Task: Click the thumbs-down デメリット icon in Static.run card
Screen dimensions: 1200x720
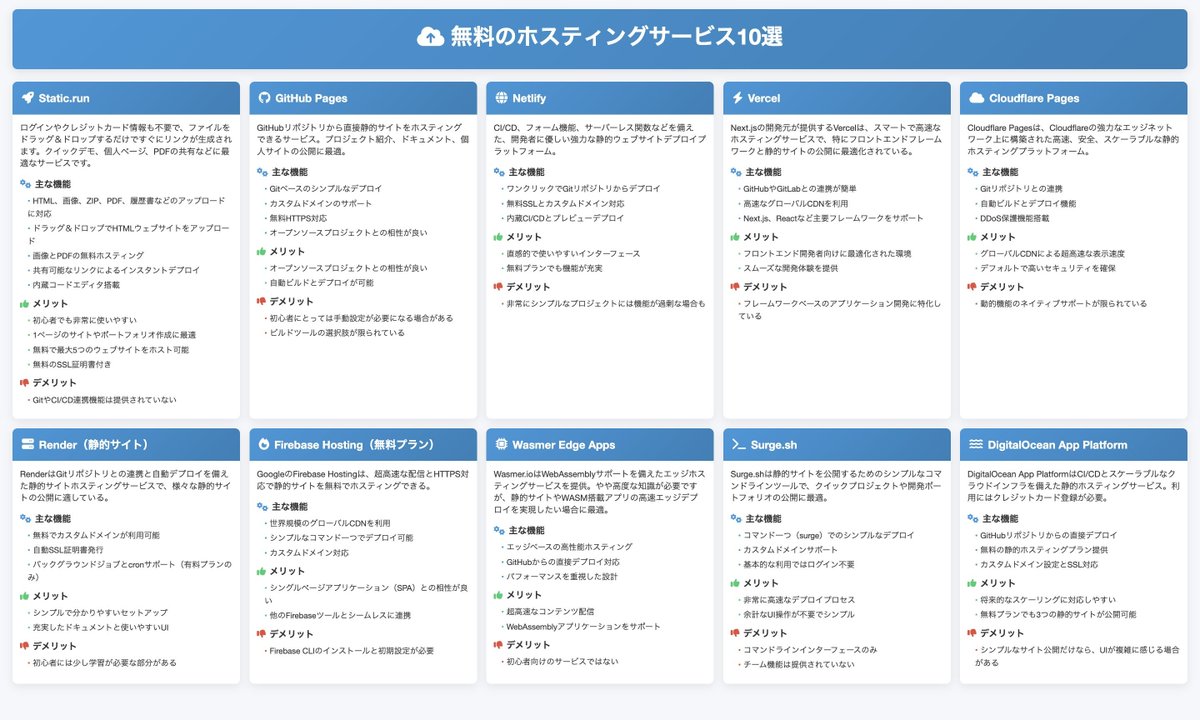Action: [26, 383]
